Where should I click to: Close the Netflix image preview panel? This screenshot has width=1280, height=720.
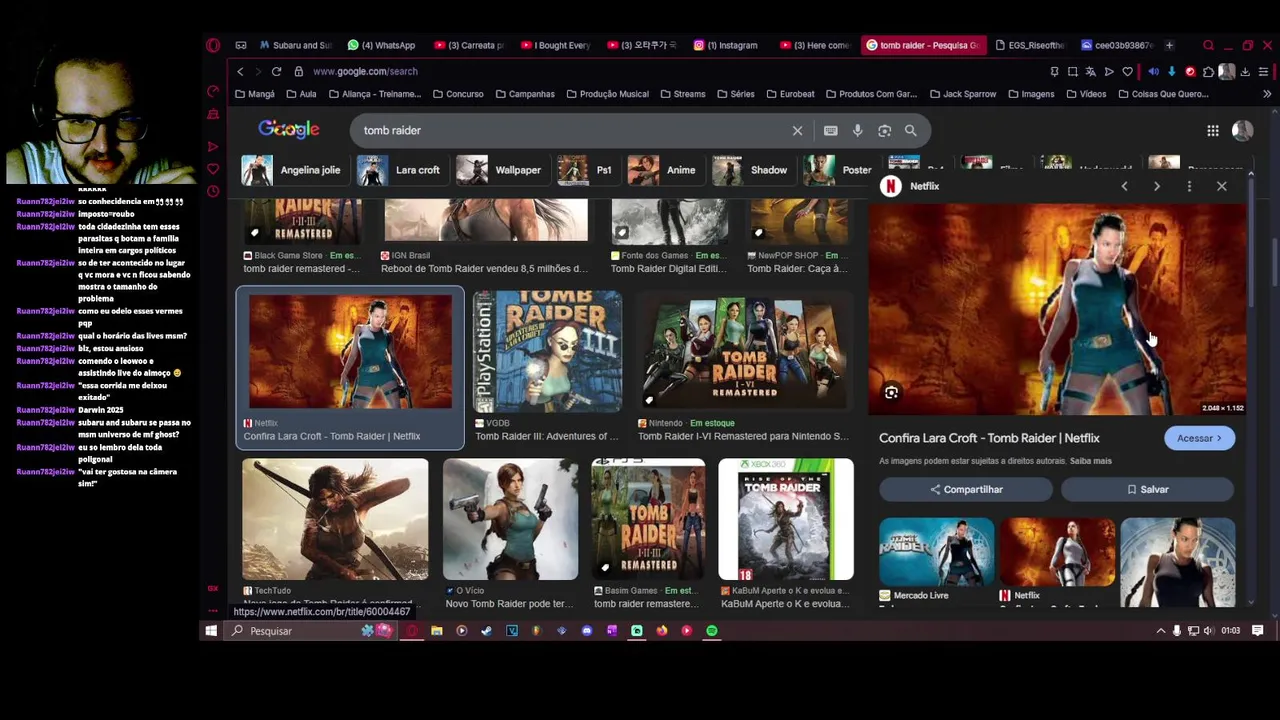click(x=1221, y=186)
